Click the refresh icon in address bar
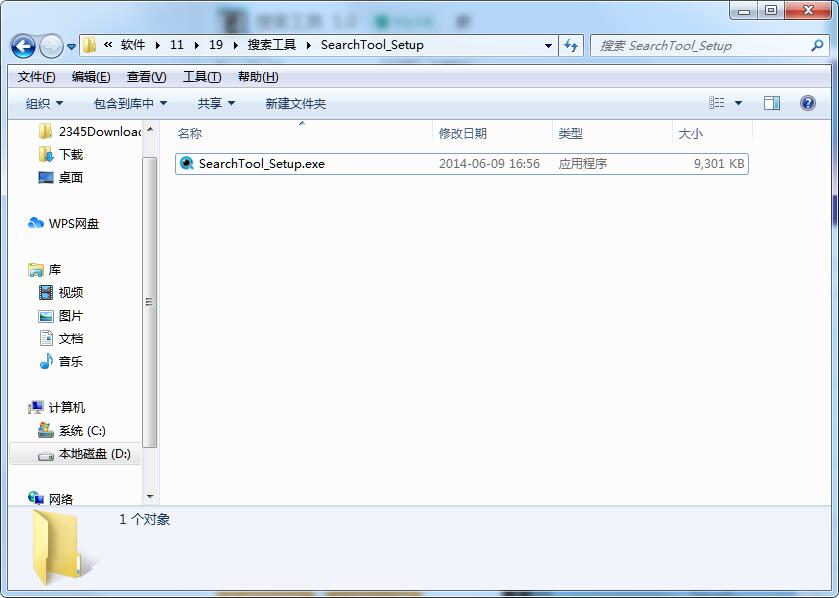 pos(569,46)
